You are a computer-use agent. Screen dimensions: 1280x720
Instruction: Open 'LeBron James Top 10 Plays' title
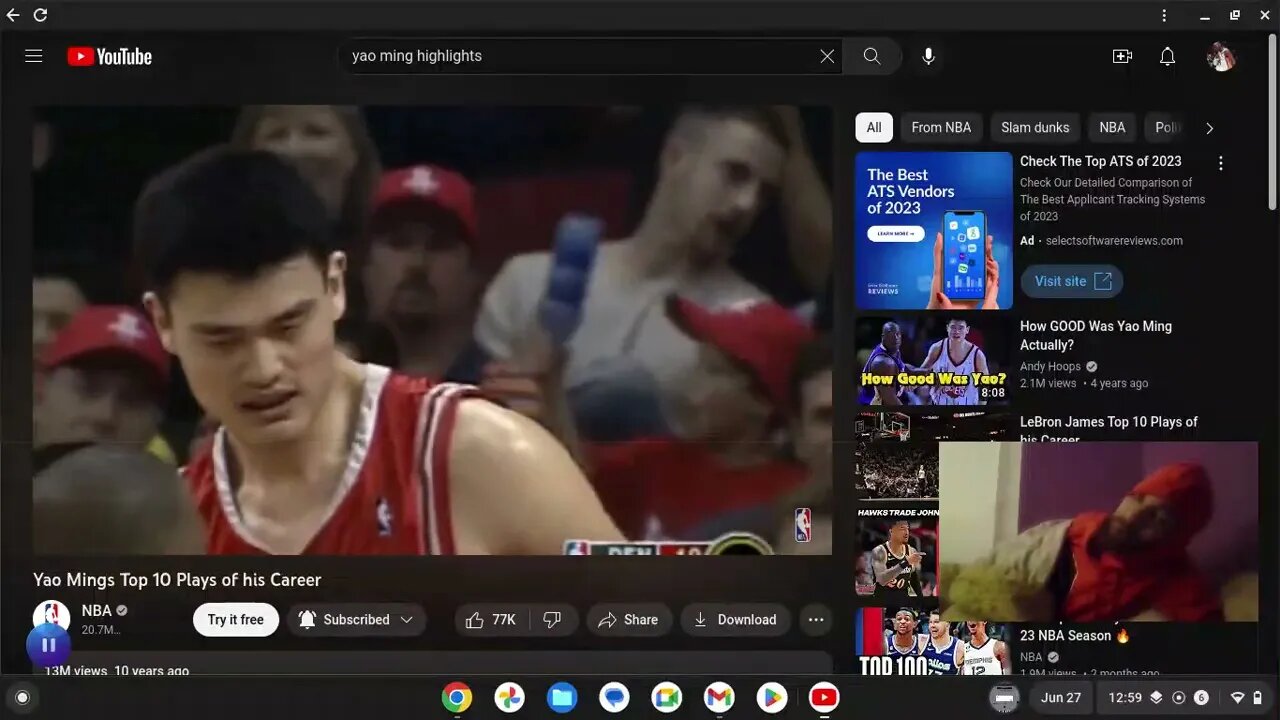tap(1108, 428)
